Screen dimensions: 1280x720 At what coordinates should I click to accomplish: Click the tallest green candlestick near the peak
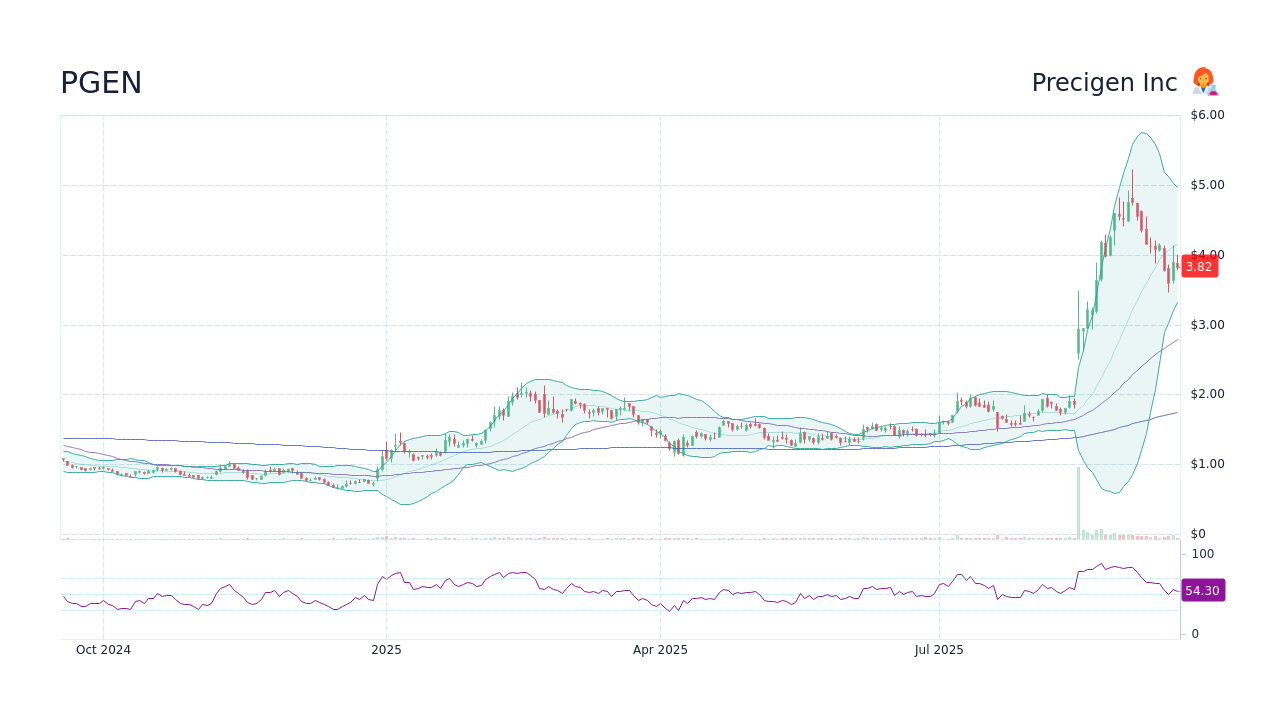1131,210
